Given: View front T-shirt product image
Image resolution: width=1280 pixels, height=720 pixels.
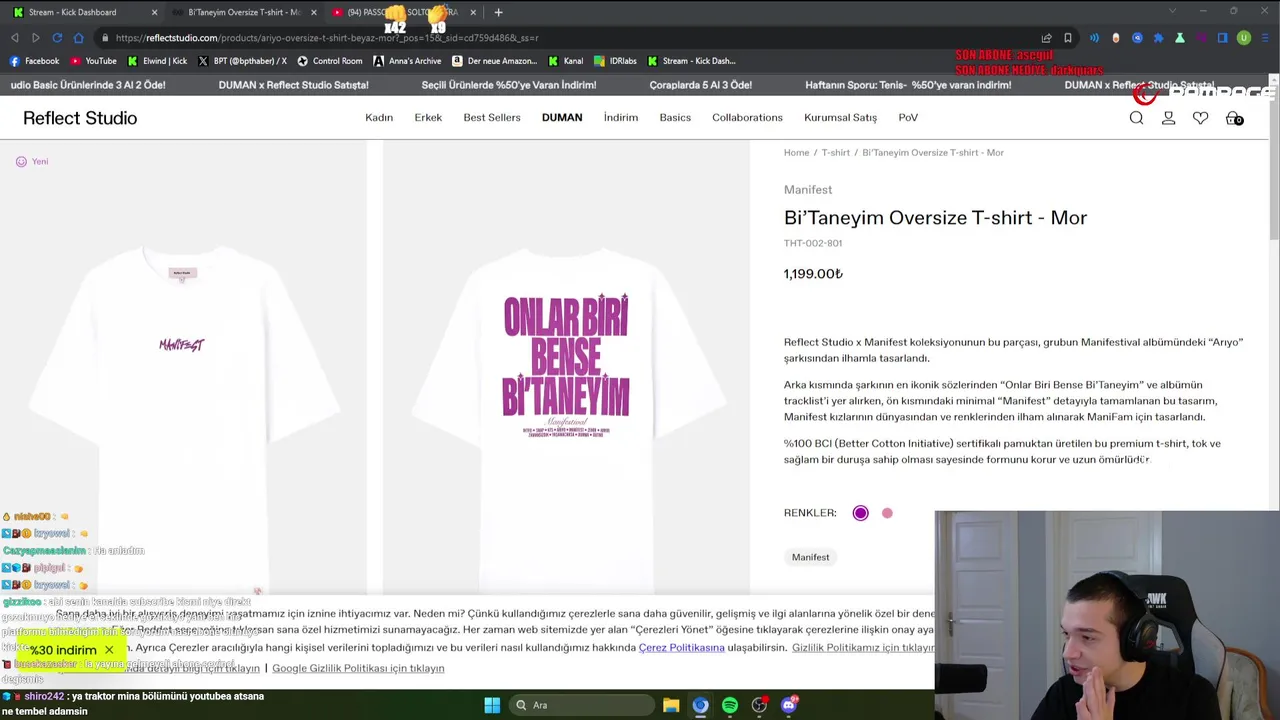Looking at the screenshot, I should click(x=183, y=368).
